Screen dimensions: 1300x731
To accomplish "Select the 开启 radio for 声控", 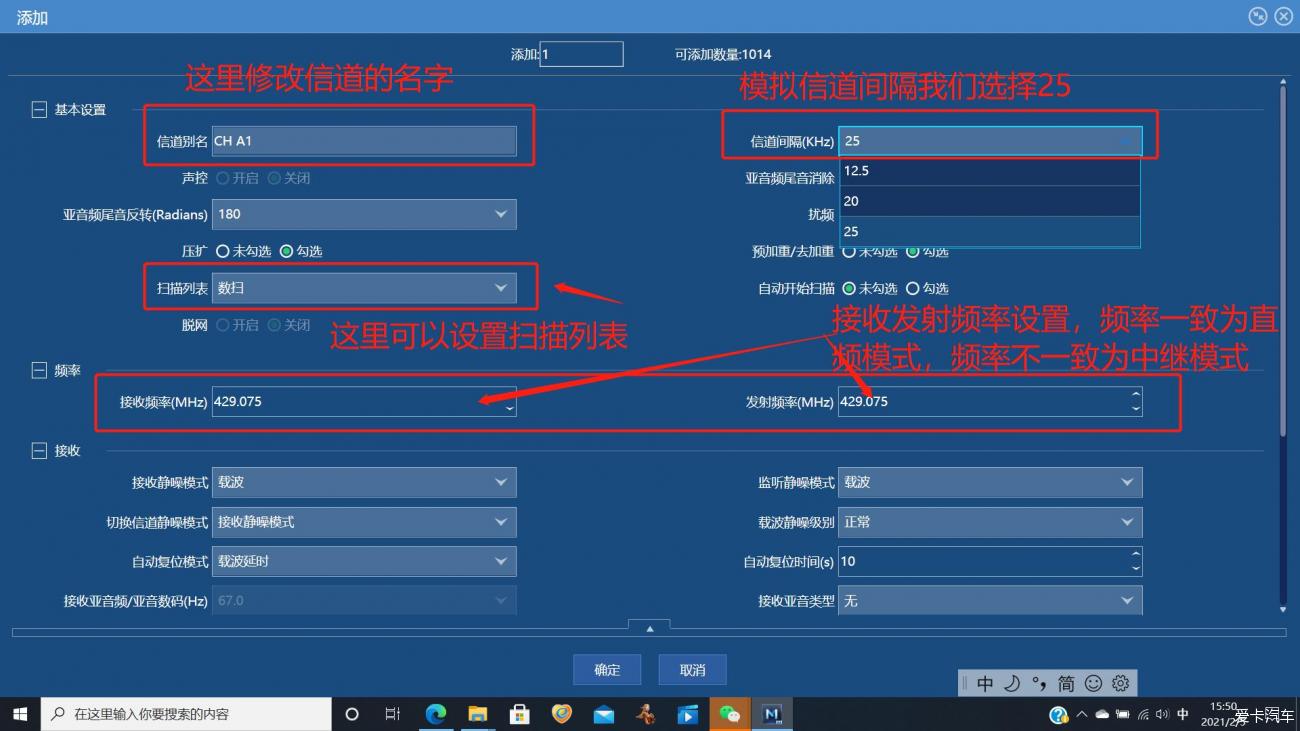I will [x=223, y=177].
